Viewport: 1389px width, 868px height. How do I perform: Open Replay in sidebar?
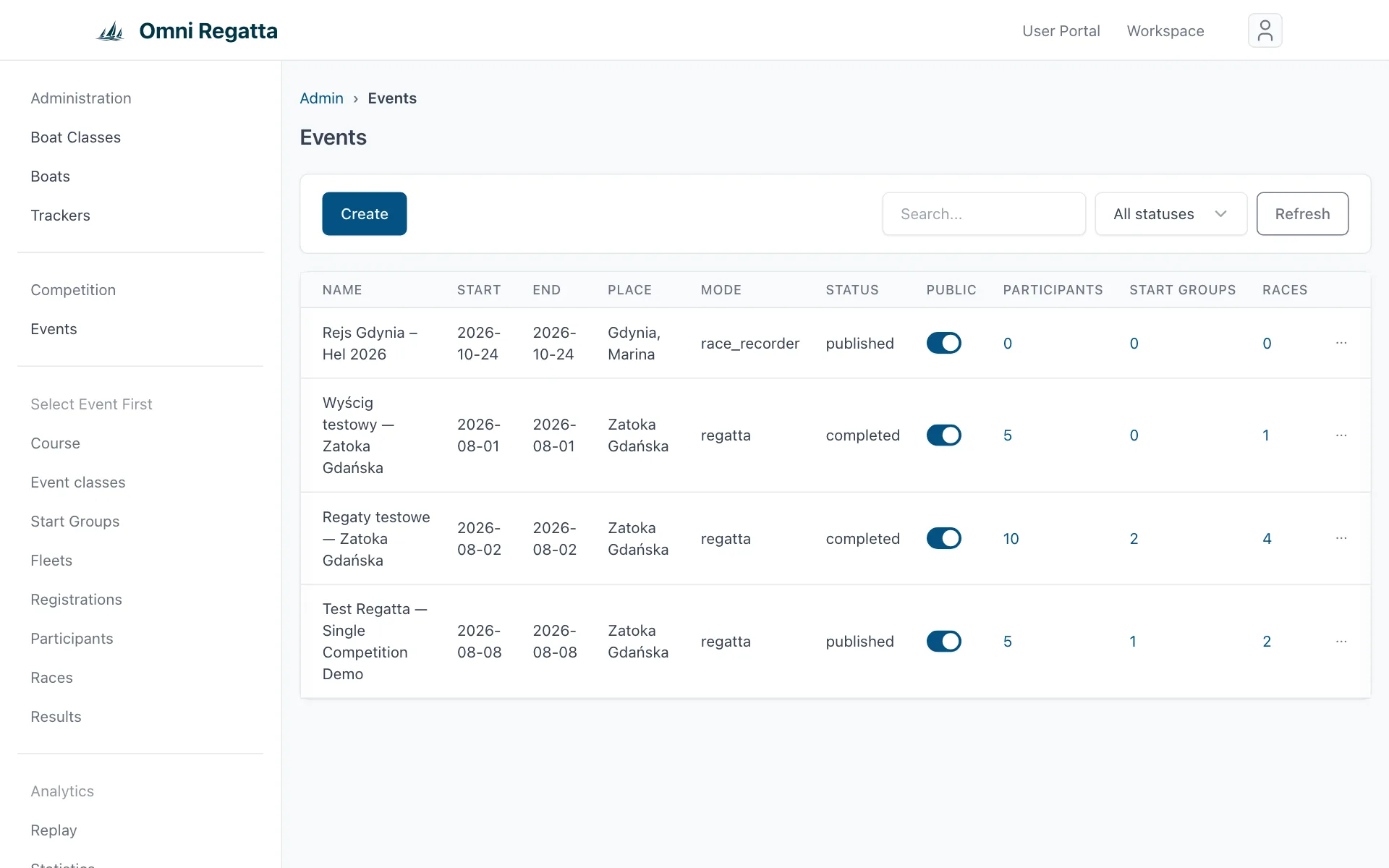54,830
